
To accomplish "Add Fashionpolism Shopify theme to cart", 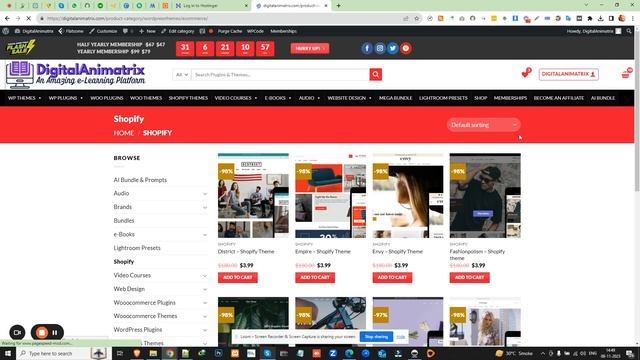I will click(x=469, y=277).
